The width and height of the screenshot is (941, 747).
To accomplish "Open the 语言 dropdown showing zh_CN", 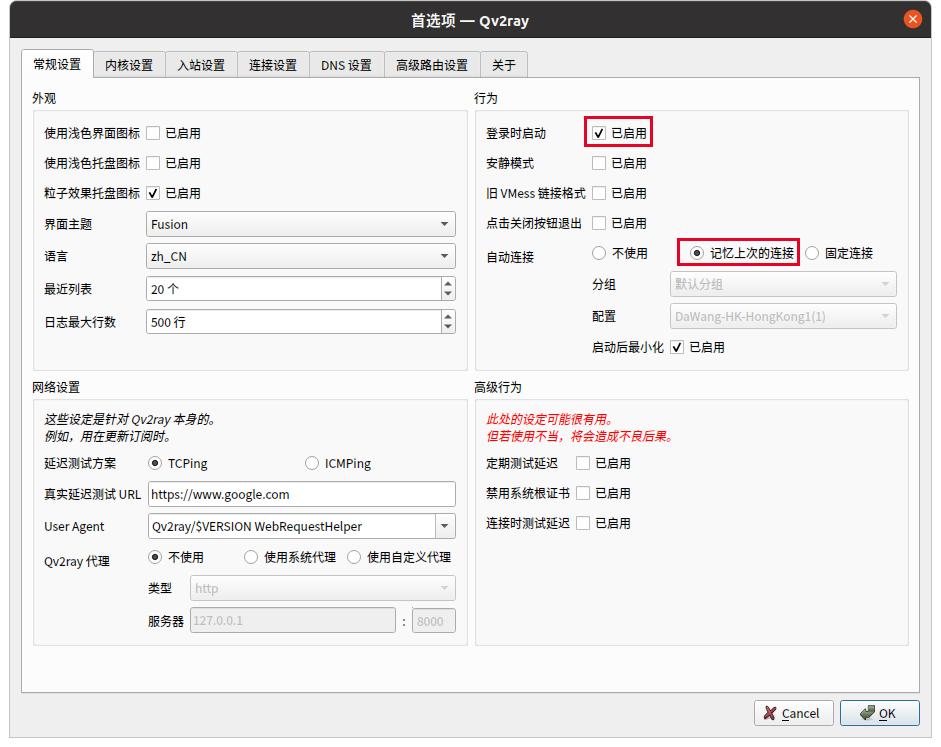I will pyautogui.click(x=300, y=256).
